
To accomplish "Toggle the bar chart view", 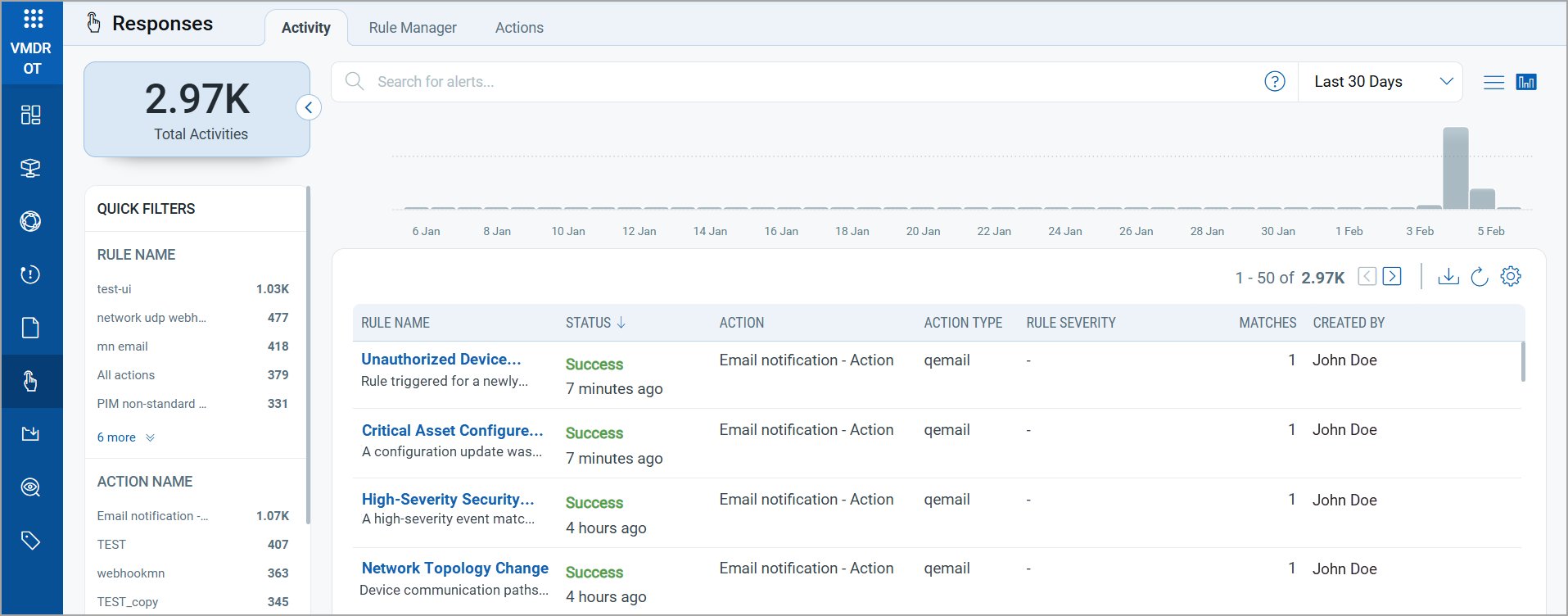I will (x=1526, y=82).
